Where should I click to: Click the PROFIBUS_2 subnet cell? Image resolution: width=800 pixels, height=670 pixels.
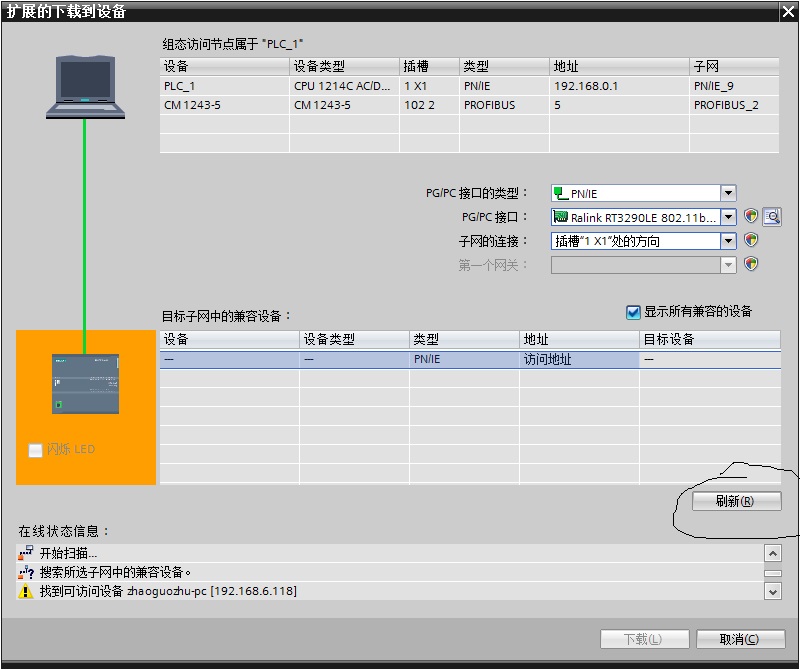[x=734, y=105]
